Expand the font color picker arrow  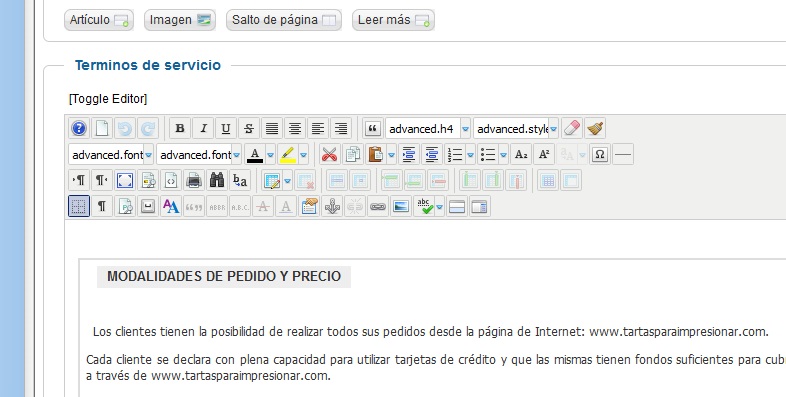pos(271,155)
